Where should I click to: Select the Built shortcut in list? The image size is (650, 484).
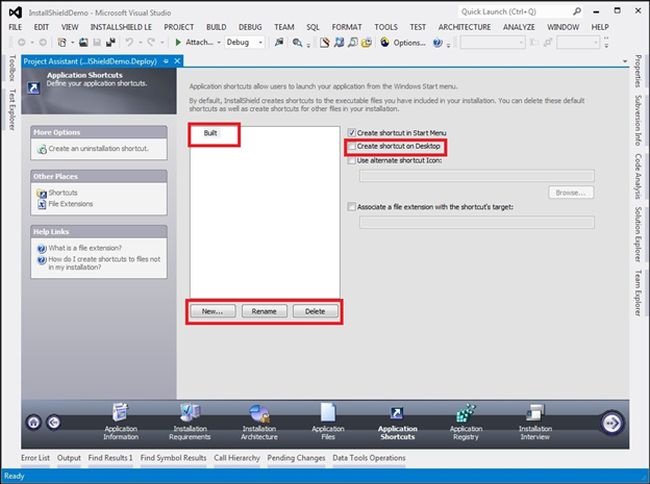coord(210,133)
